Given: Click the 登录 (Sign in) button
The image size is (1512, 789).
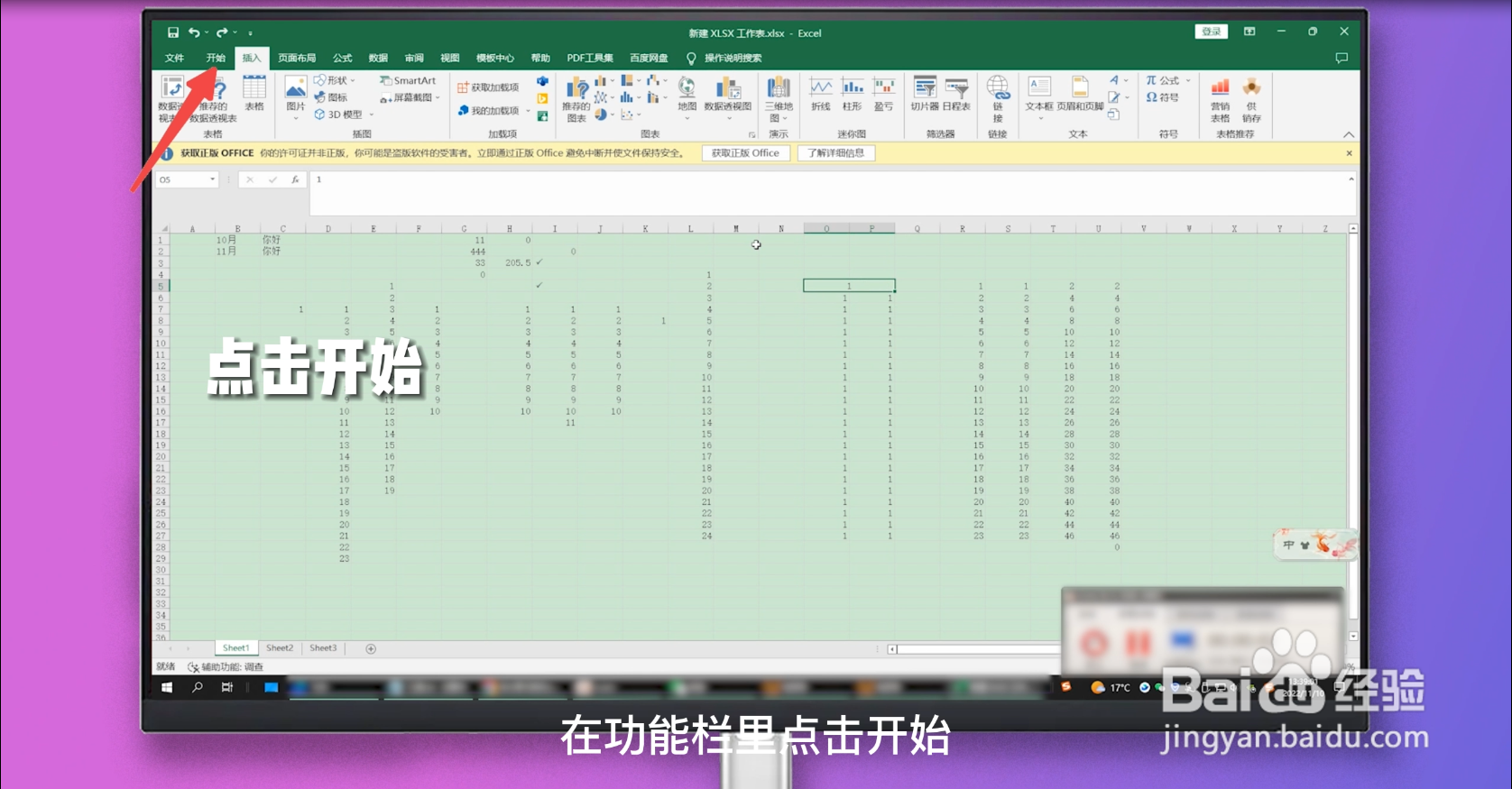Looking at the screenshot, I should pos(1211,32).
